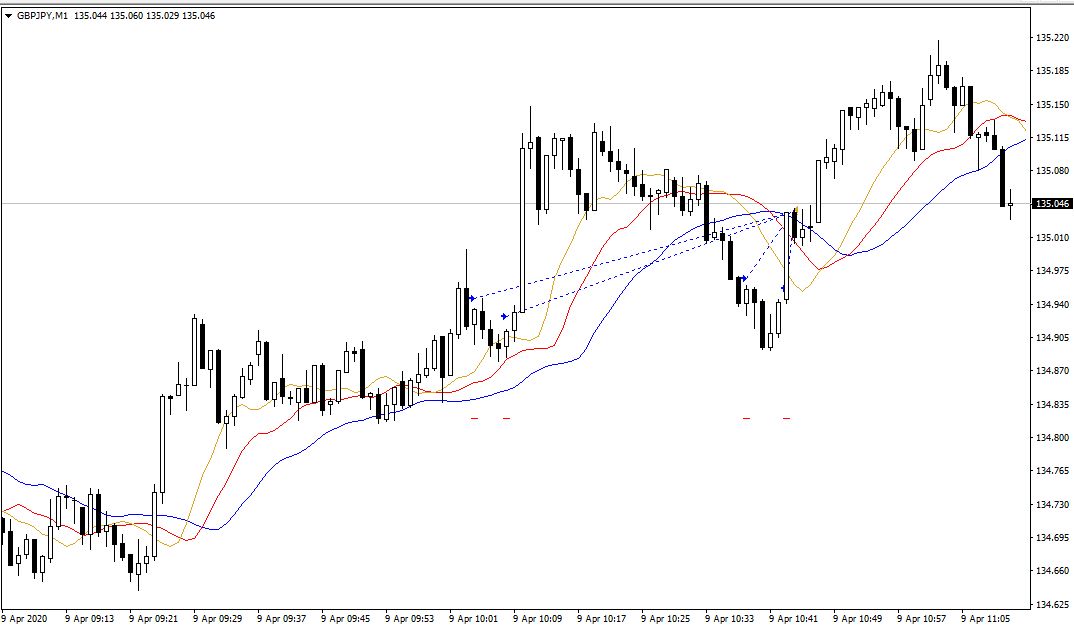Click the 134.625 price axis label
Viewport: 1074px width, 626px height.
(x=1053, y=605)
